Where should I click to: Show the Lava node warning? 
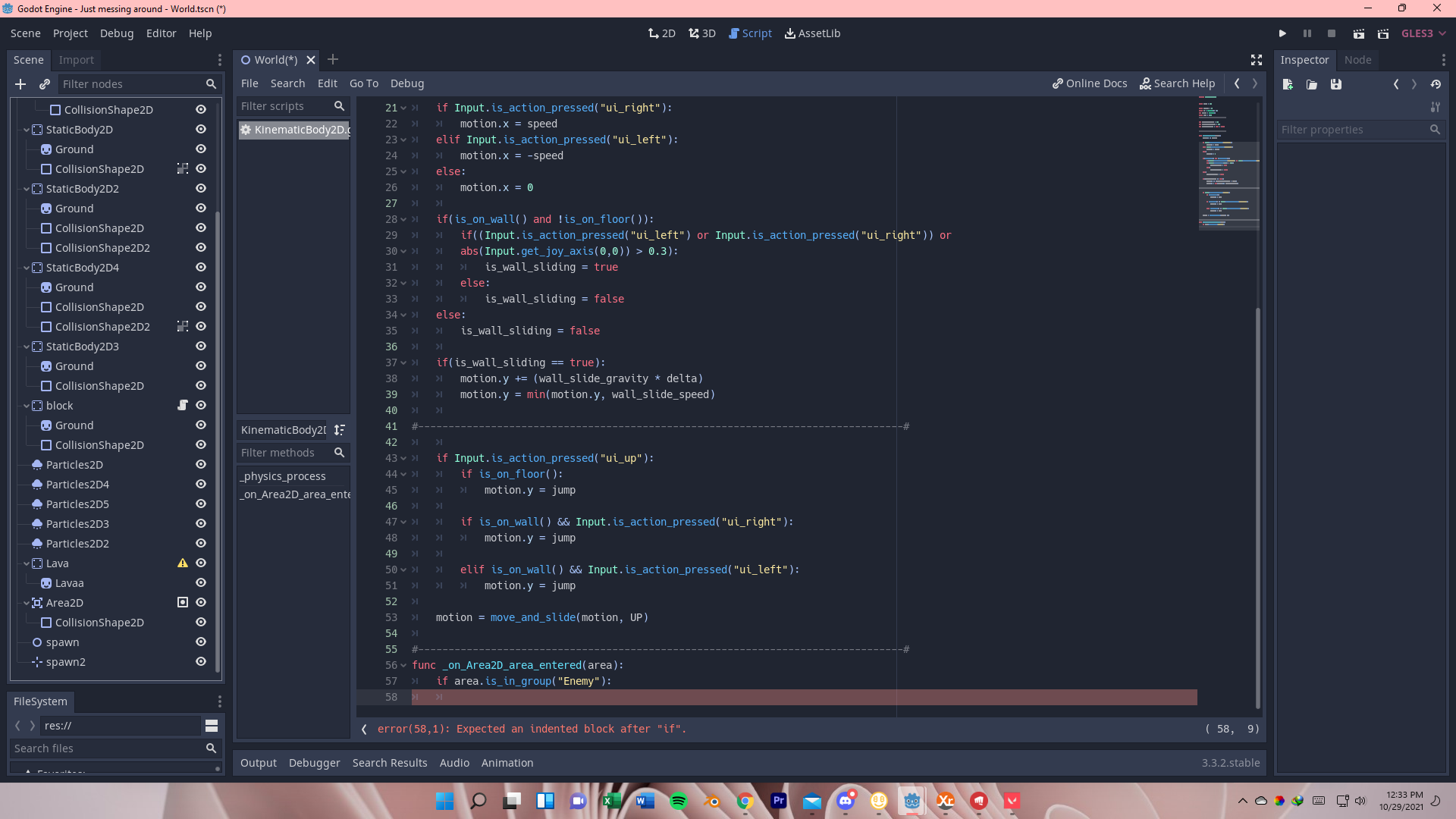tap(182, 563)
